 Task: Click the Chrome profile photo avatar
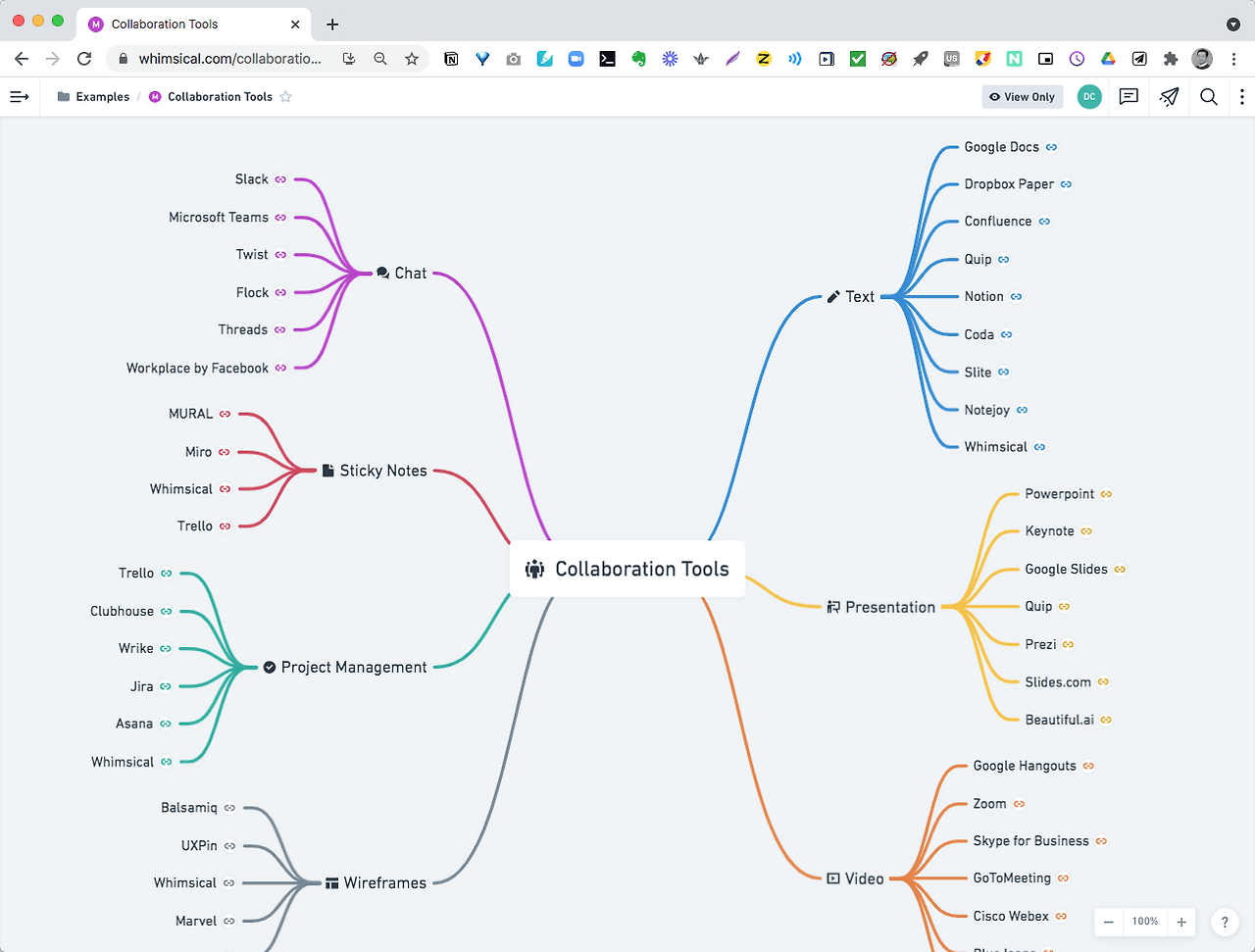tap(1202, 59)
